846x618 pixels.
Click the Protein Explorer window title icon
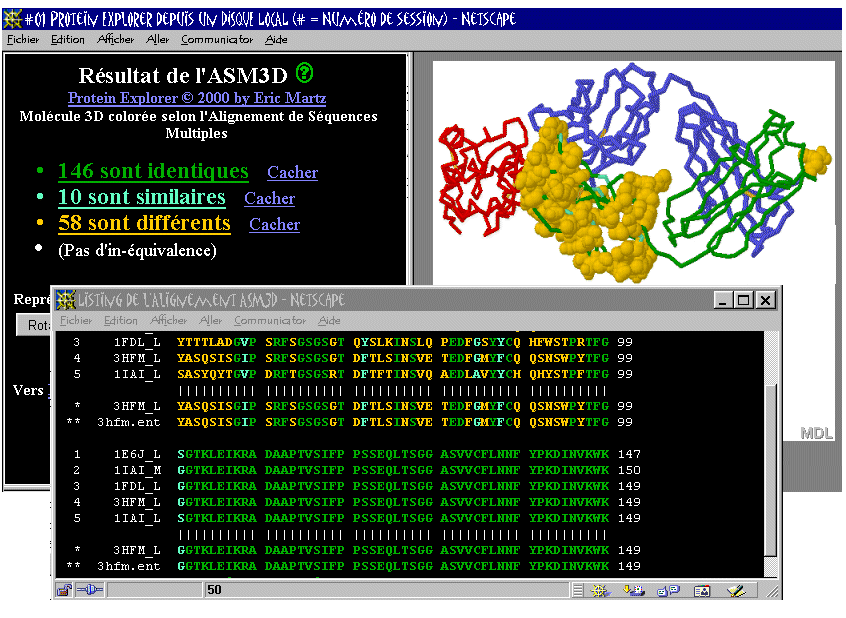tap(13, 19)
